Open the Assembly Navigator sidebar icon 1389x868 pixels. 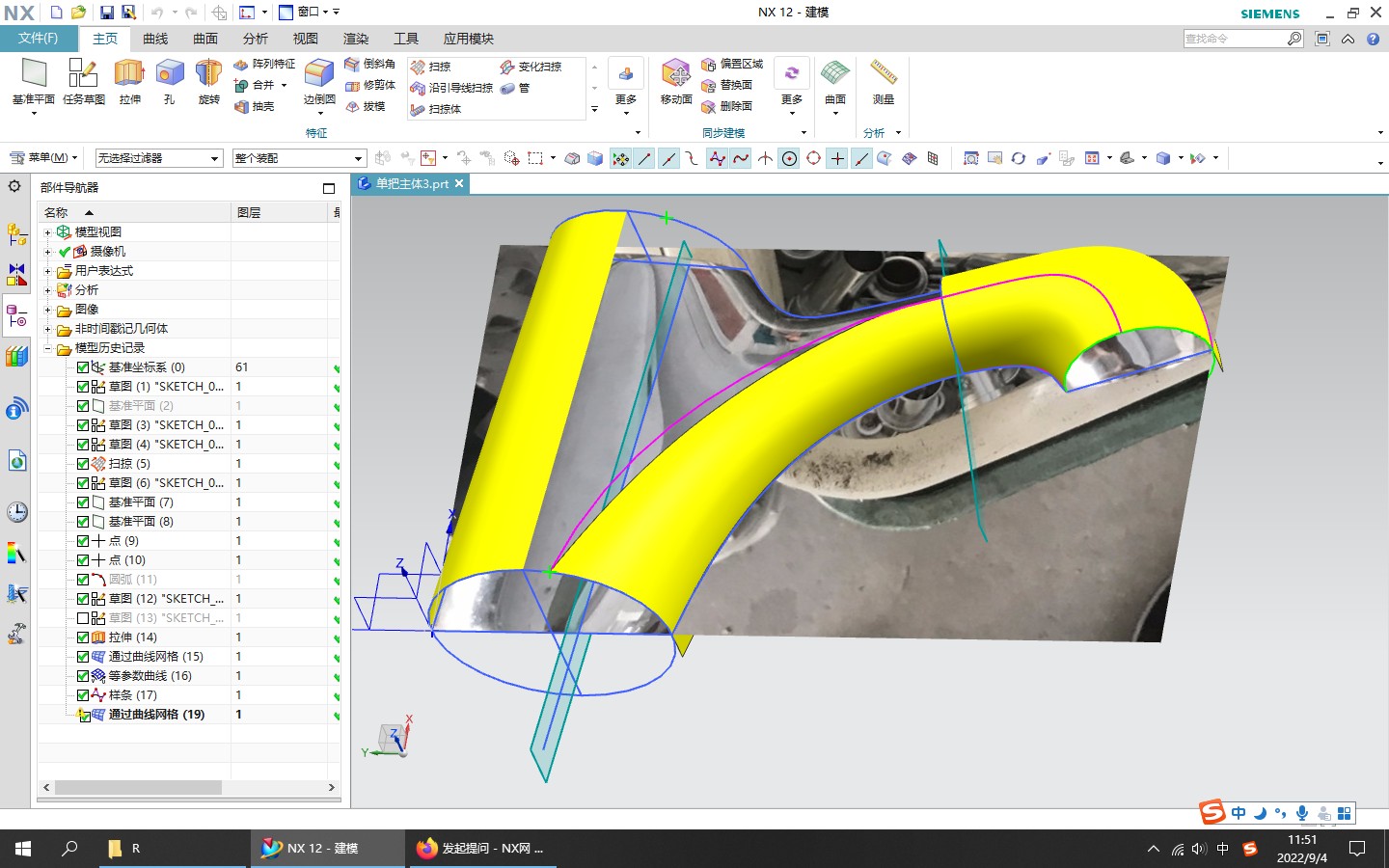click(16, 233)
